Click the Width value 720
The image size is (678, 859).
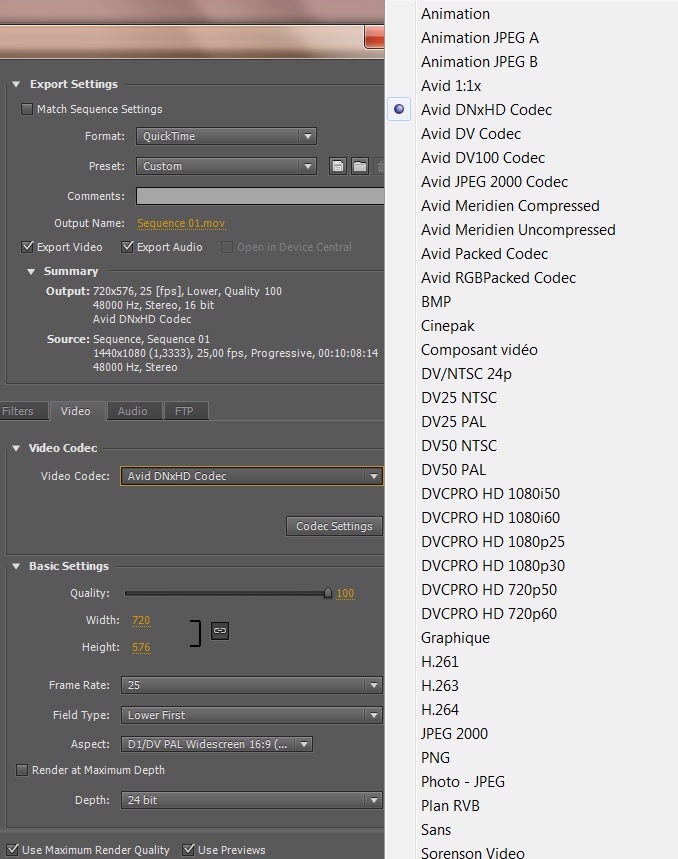pyautogui.click(x=141, y=620)
